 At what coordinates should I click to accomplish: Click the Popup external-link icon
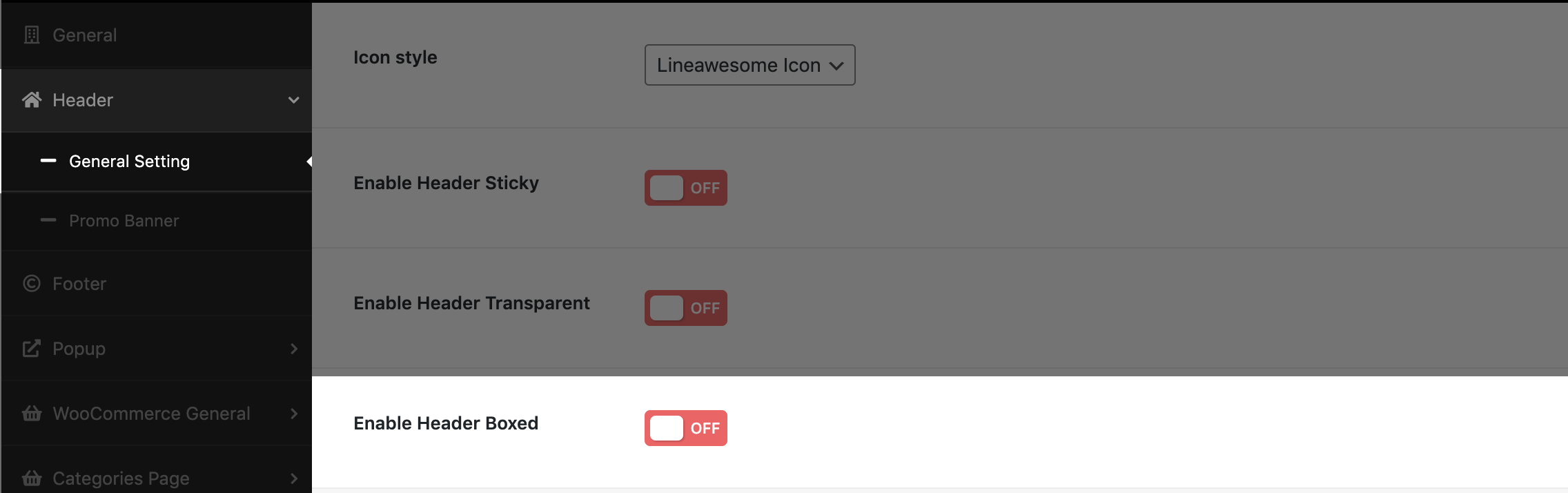pyautogui.click(x=32, y=348)
